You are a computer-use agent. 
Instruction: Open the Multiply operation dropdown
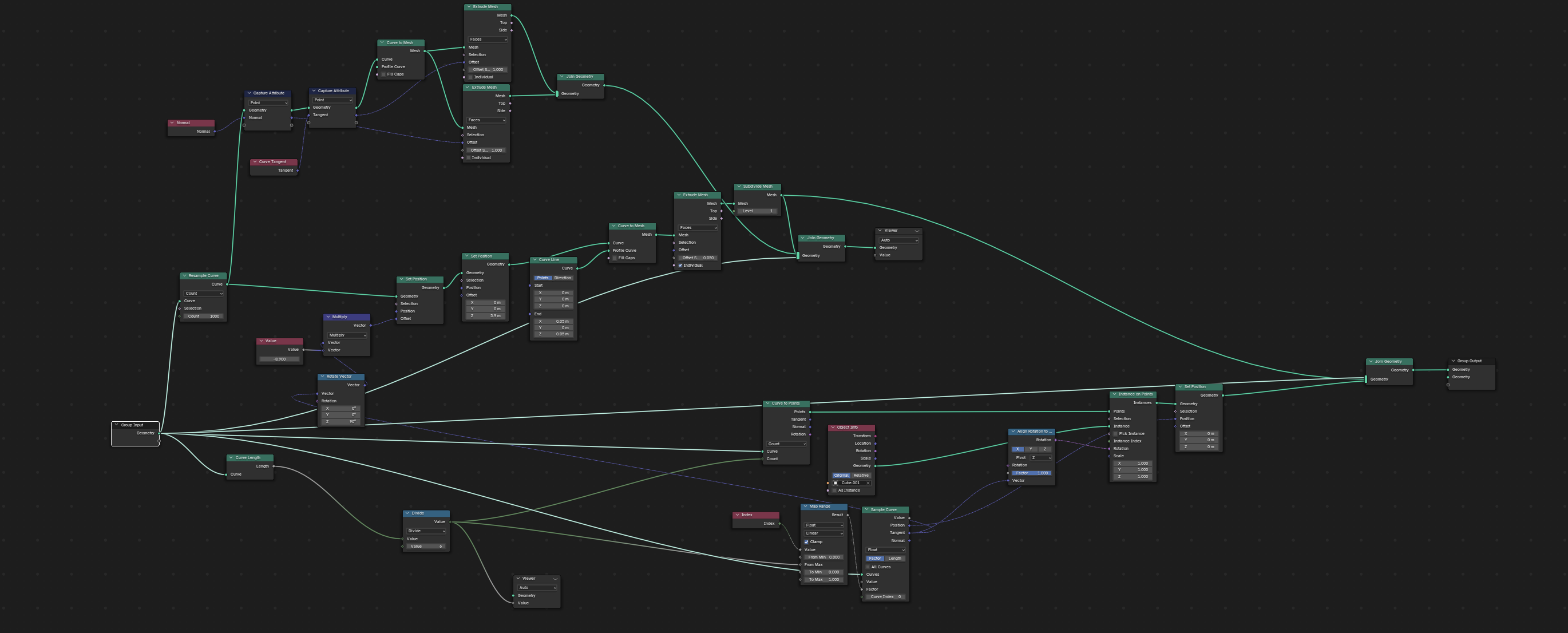click(347, 335)
